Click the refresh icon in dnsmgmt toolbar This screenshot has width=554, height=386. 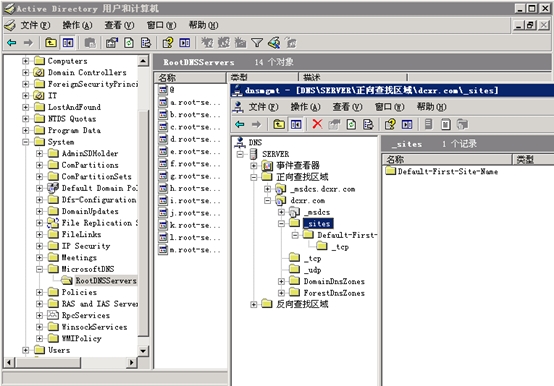click(351, 124)
